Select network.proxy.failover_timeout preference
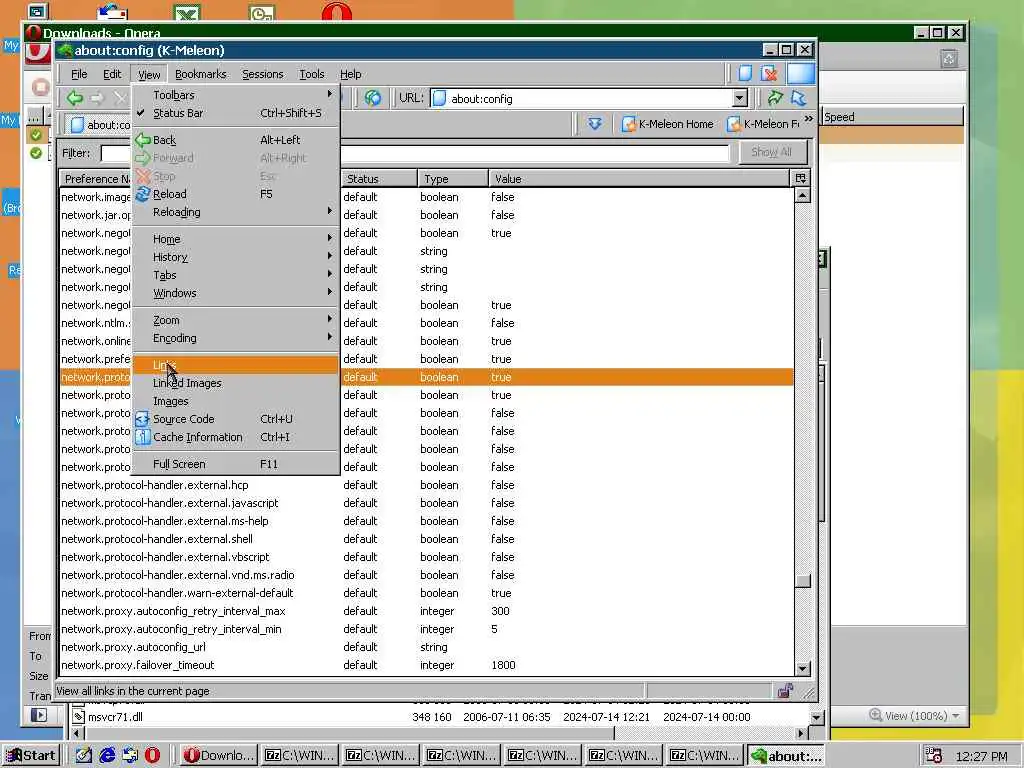 (426, 665)
